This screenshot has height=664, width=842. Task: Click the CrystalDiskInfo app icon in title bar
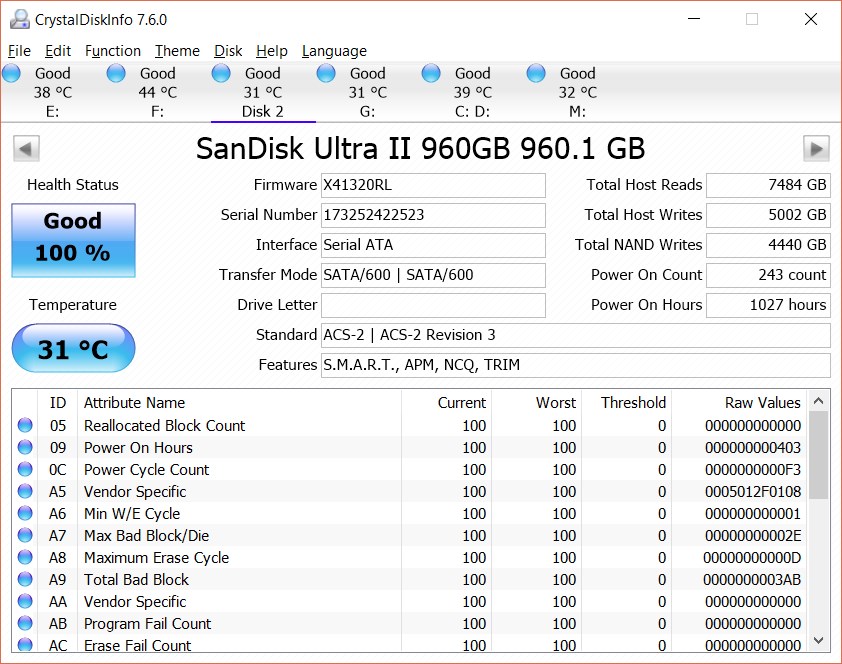point(20,19)
